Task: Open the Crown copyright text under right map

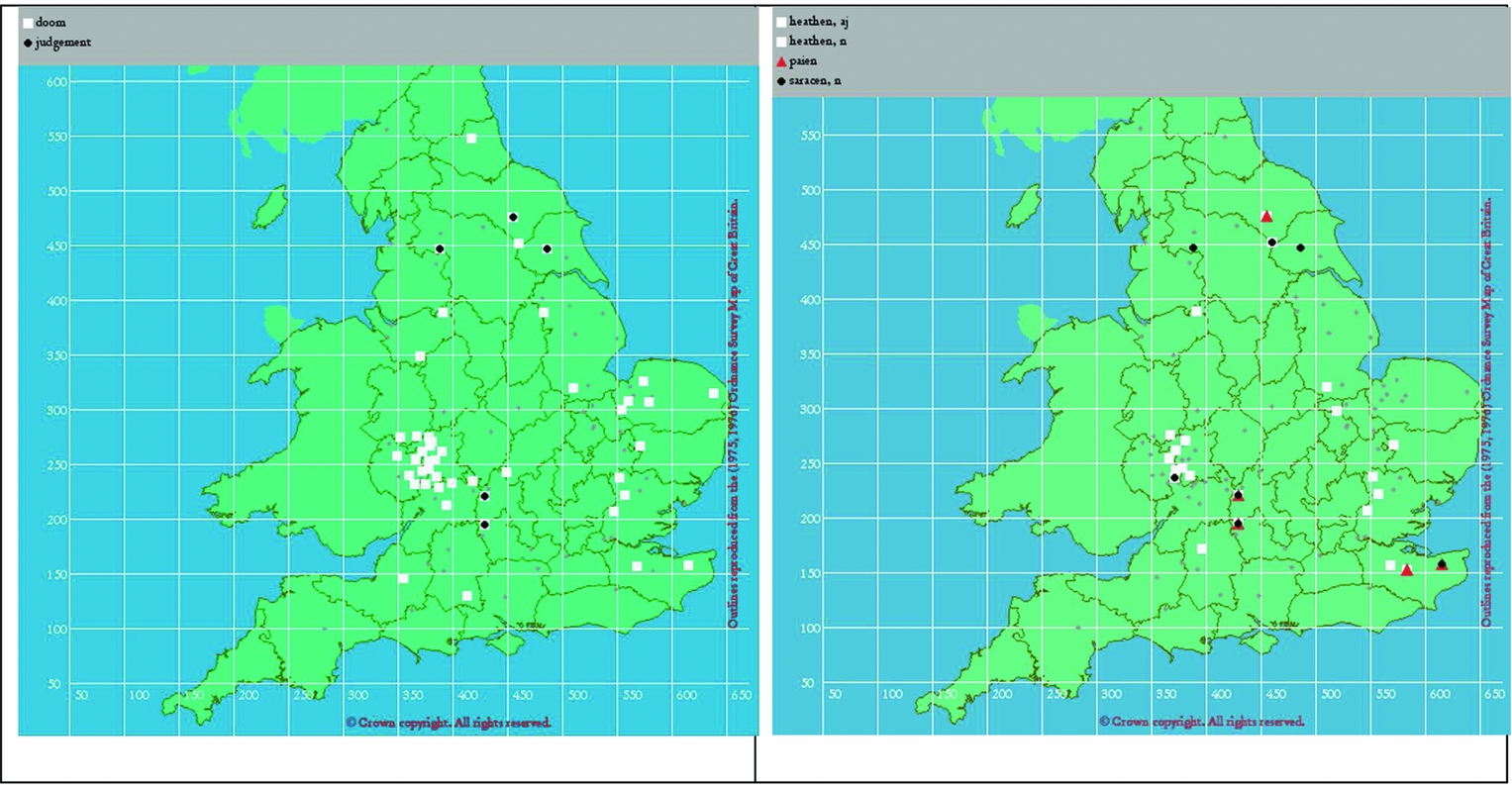Action: tap(1201, 722)
